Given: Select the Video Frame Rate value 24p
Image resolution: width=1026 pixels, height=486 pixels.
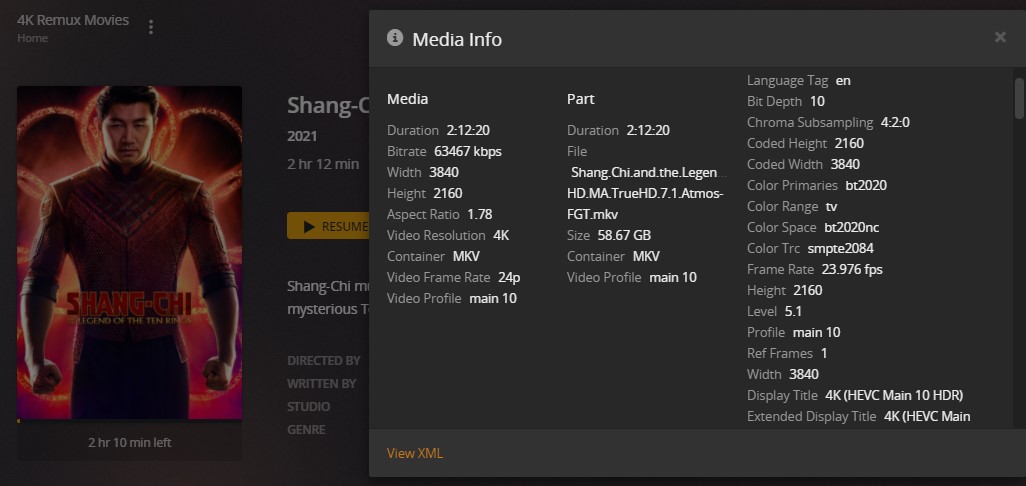Looking at the screenshot, I should (x=509, y=277).
